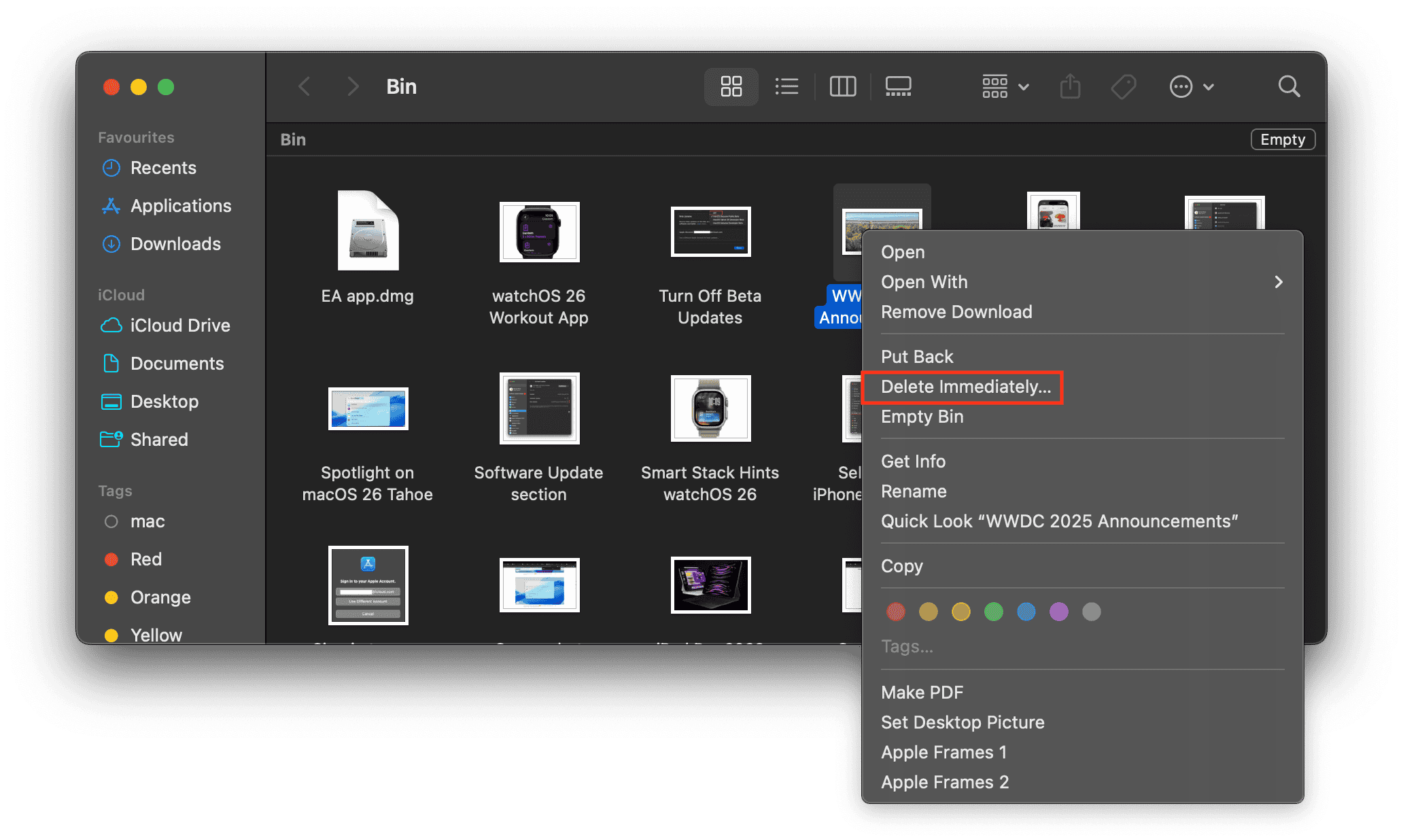Switch to gallery view
1403x840 pixels.
click(898, 86)
